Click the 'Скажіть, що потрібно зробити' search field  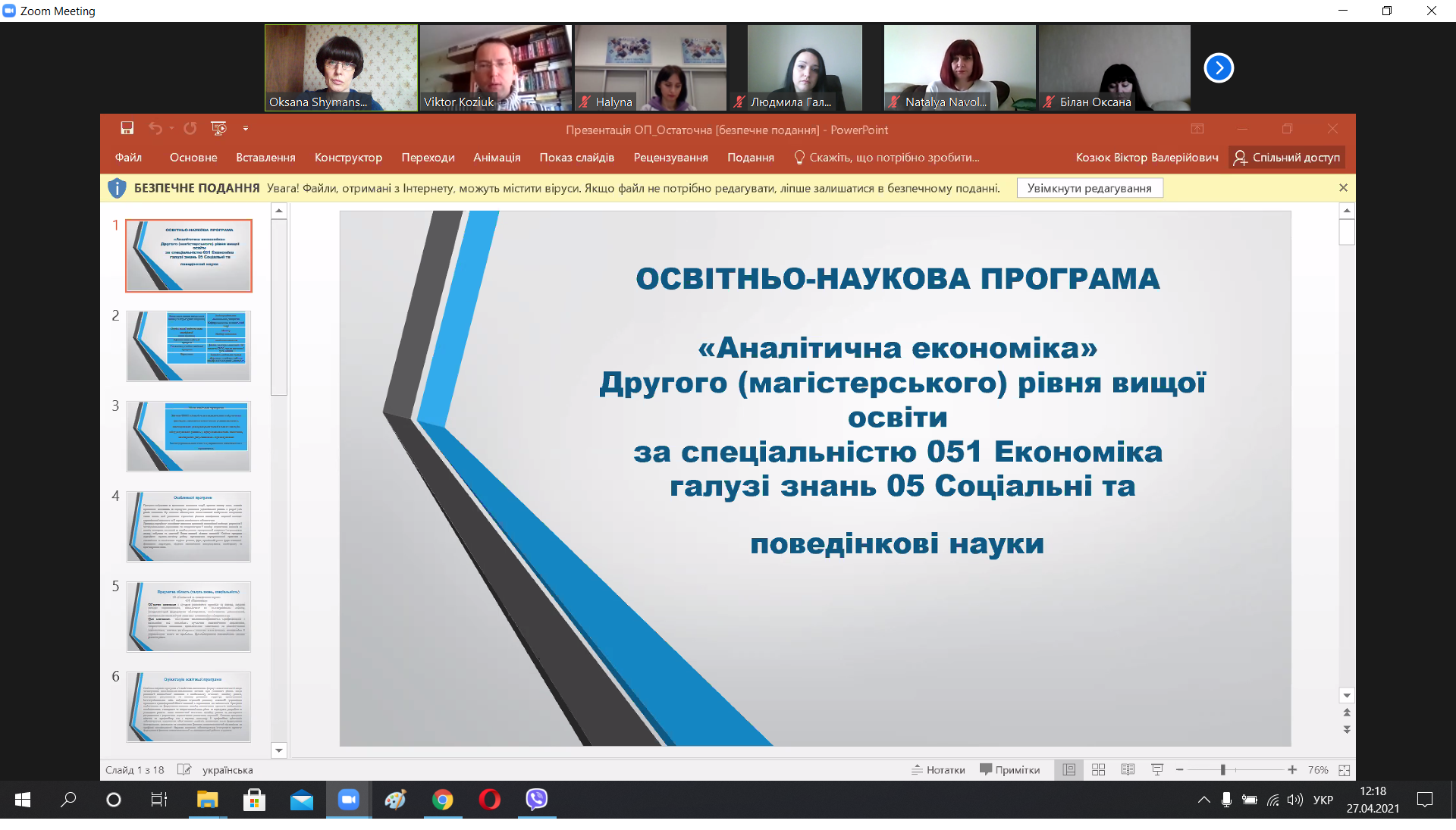point(887,158)
